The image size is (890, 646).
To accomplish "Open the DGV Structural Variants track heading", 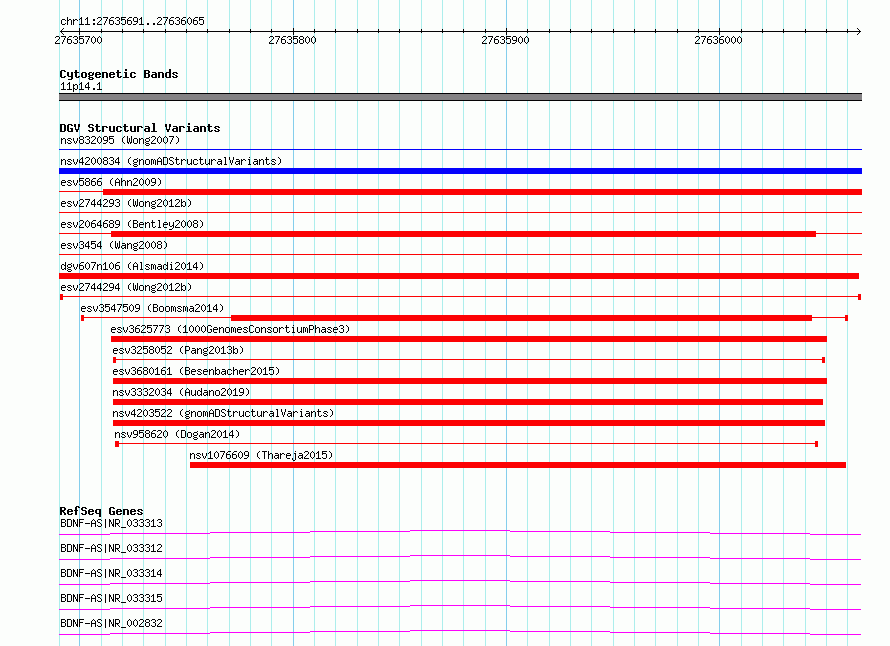I will click(140, 128).
